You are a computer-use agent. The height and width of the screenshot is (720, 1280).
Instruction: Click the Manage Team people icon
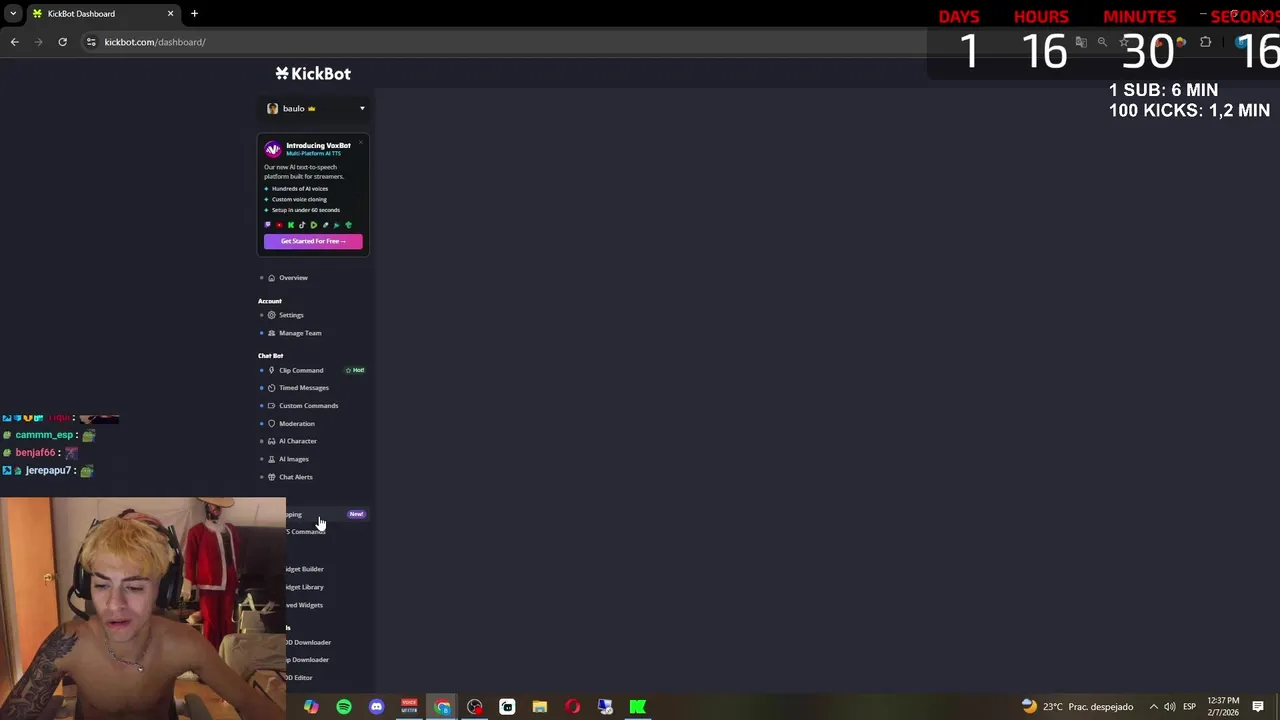coord(271,333)
